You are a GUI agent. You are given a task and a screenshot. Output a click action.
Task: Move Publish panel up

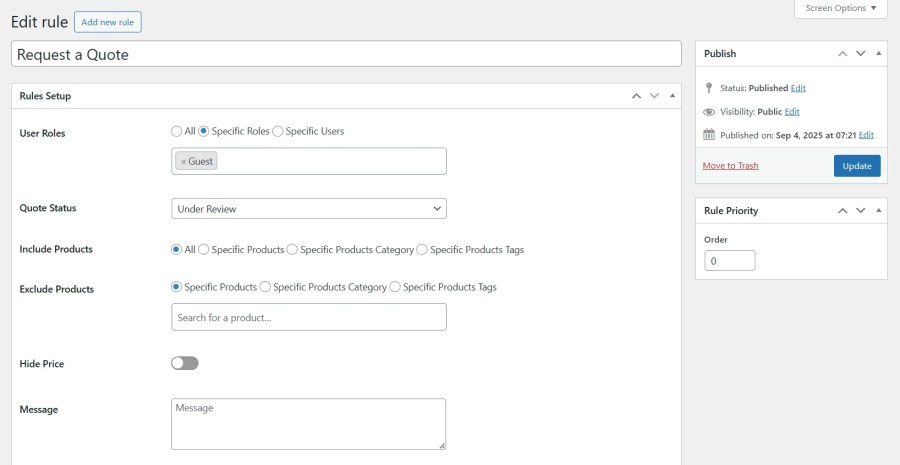coord(843,53)
